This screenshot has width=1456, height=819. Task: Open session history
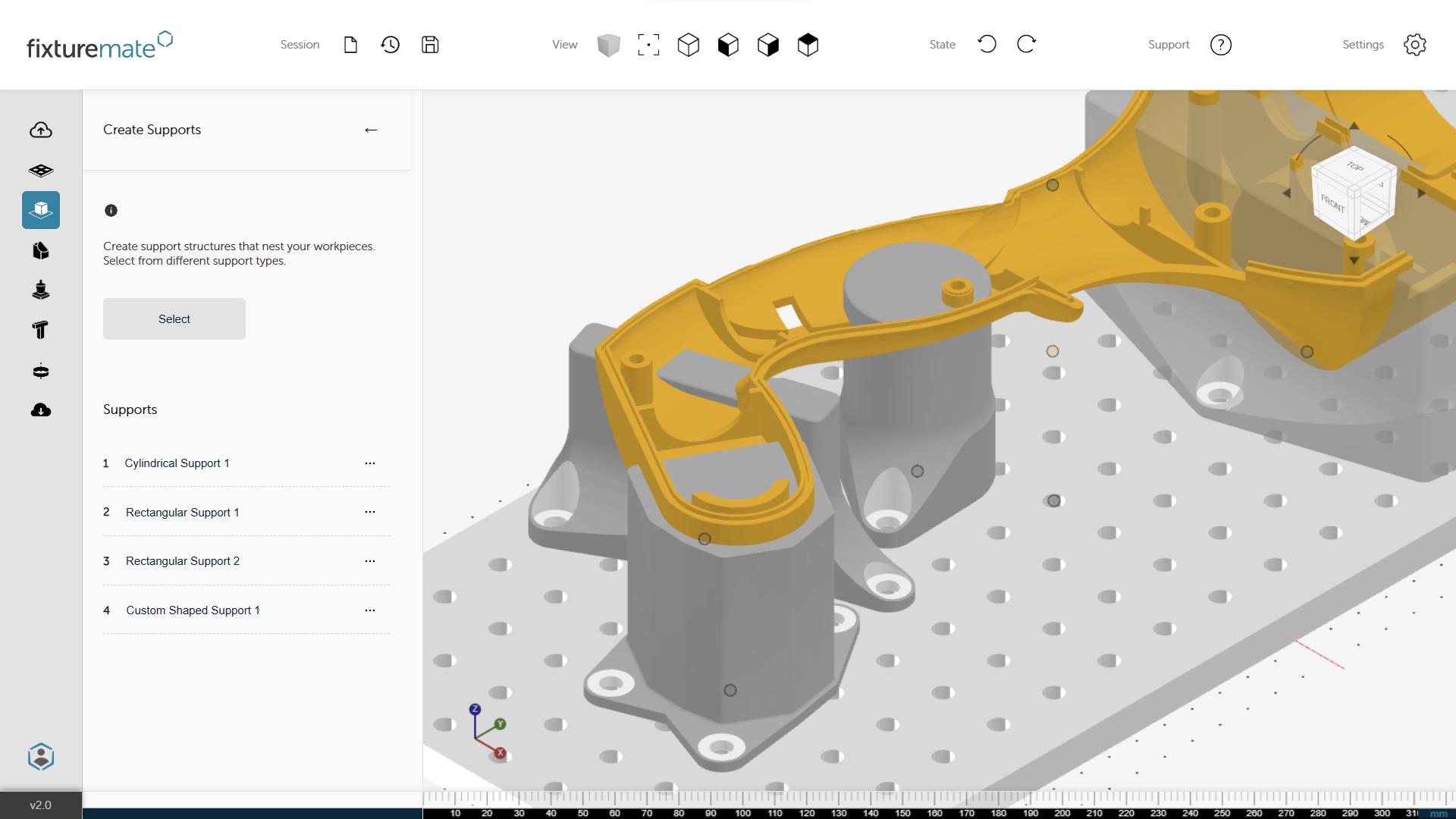(390, 45)
